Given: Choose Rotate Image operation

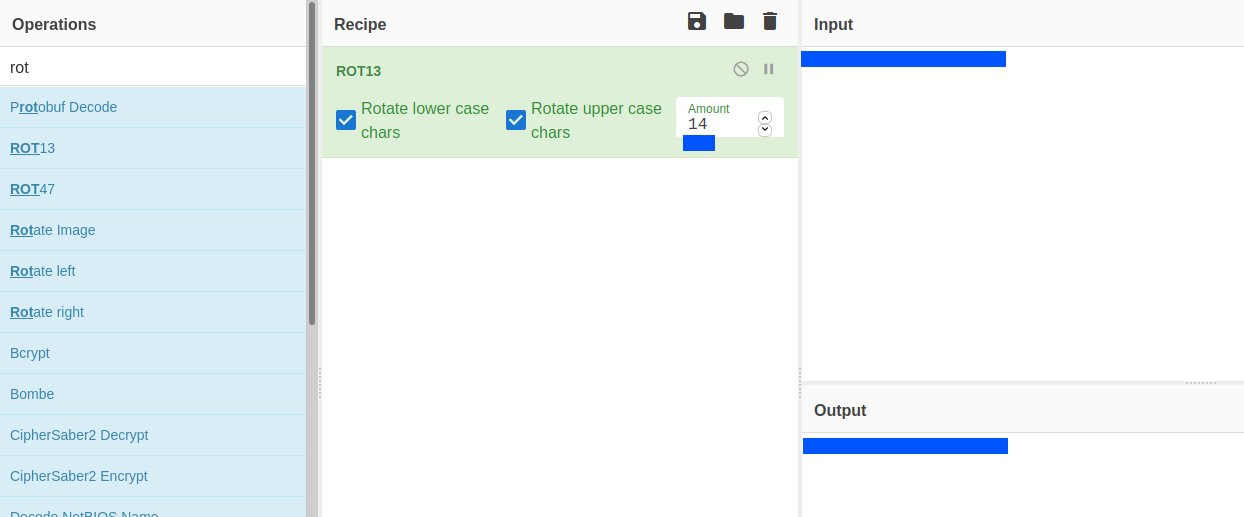Looking at the screenshot, I should (53, 230).
